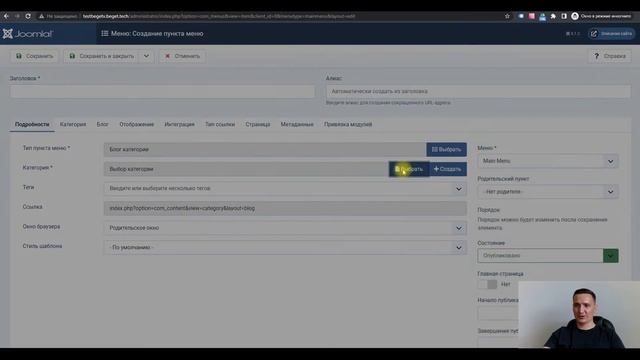The height and width of the screenshot is (360, 640).
Task: Click the Ссылка link field
Action: (x=285, y=208)
